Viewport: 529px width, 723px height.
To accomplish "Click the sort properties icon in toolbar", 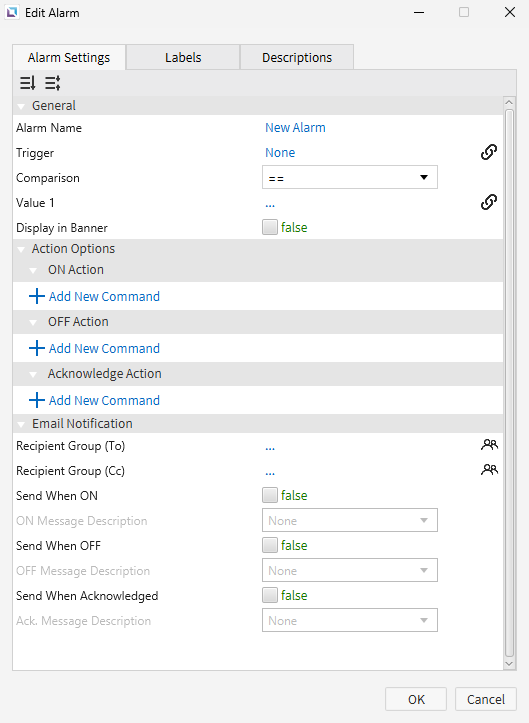I will click(x=27, y=83).
